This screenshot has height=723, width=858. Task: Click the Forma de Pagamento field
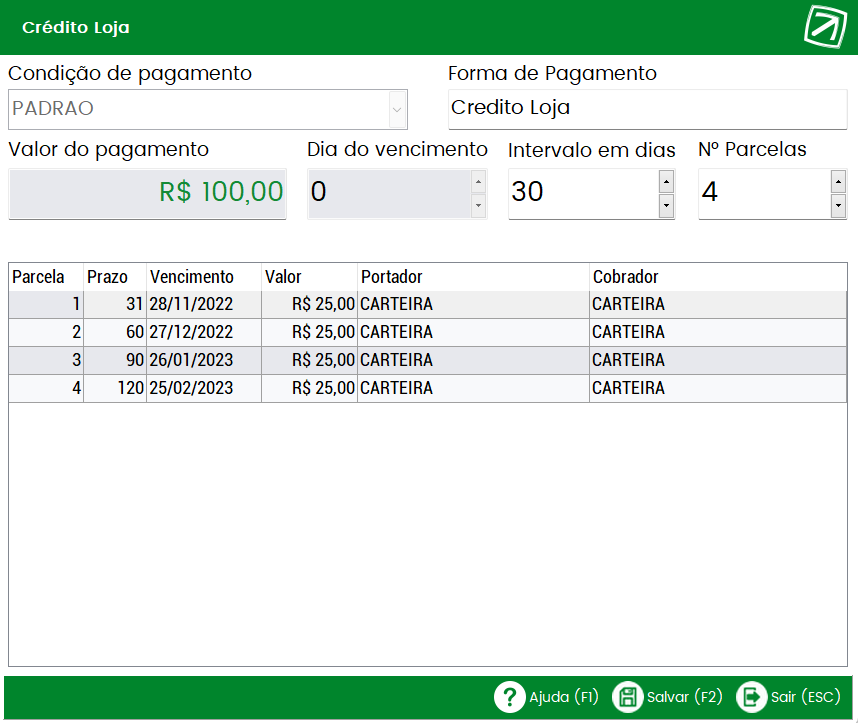647,109
